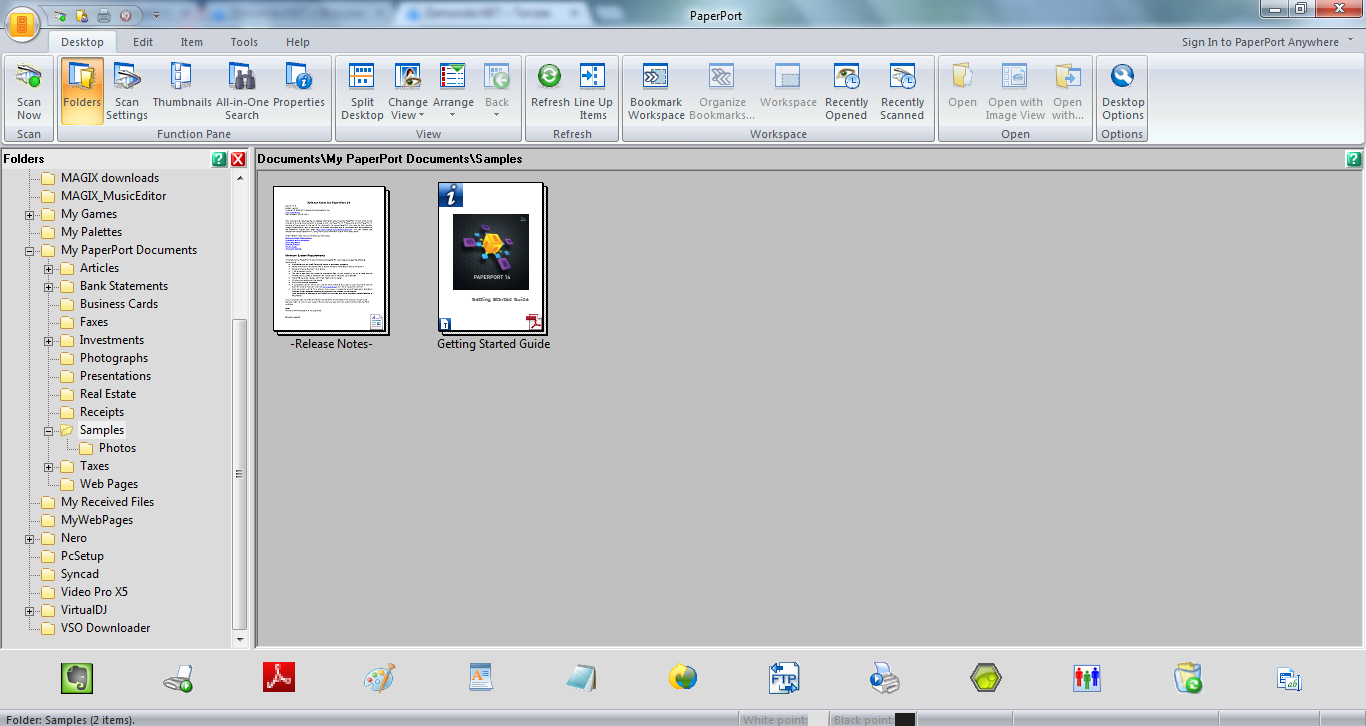Select the Web Pages folder
Image resolution: width=1366 pixels, height=726 pixels.
click(x=109, y=484)
